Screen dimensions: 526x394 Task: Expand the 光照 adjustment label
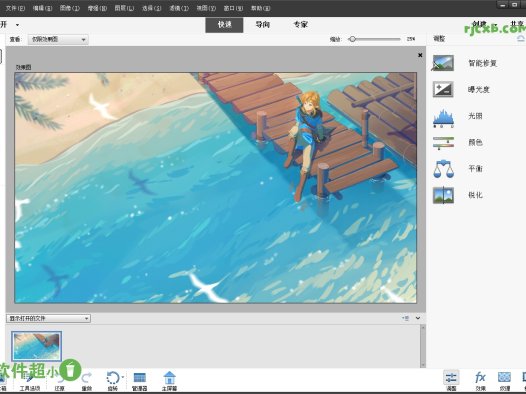[475, 116]
